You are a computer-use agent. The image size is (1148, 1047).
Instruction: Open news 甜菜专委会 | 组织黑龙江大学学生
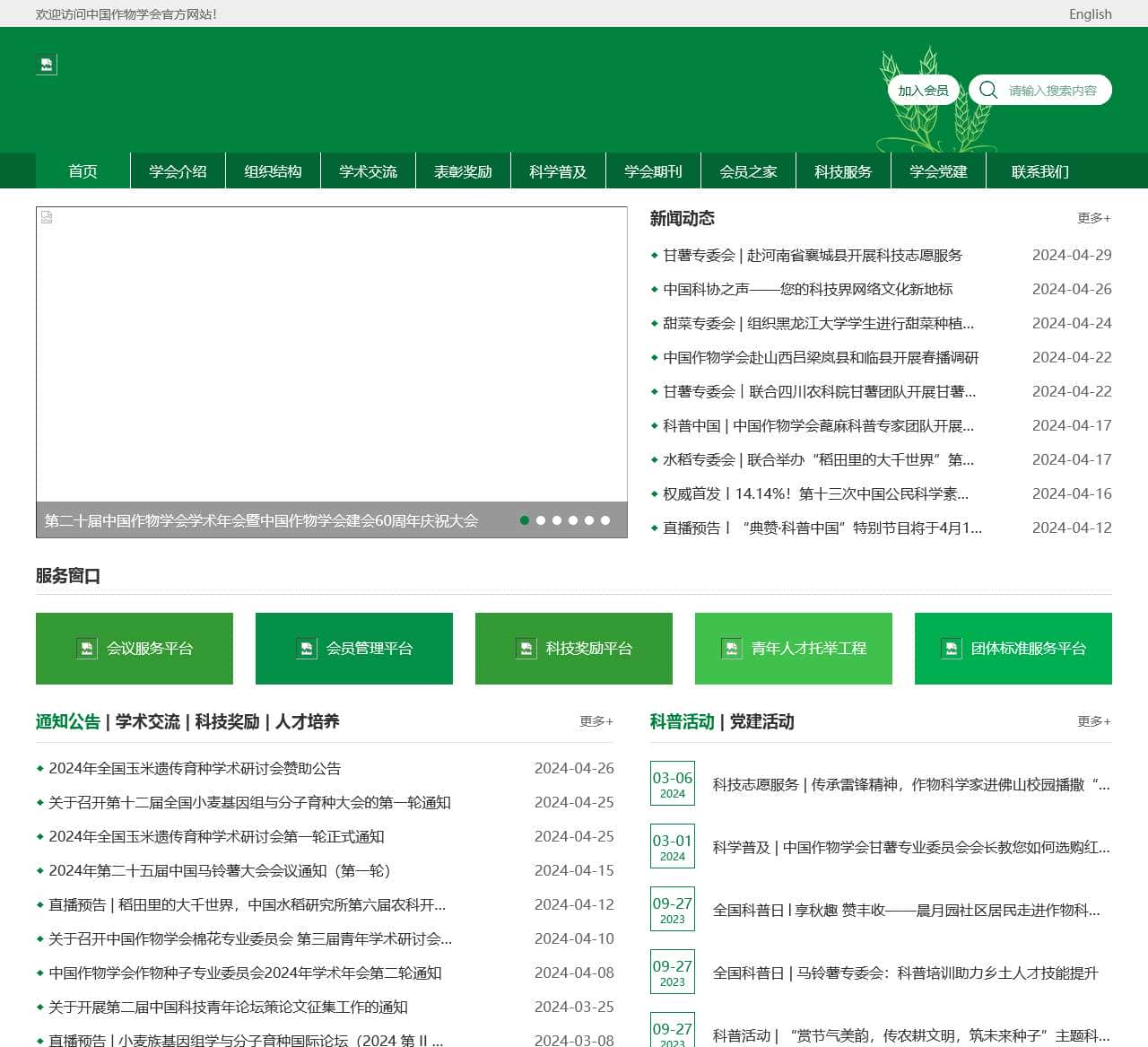pyautogui.click(x=818, y=323)
